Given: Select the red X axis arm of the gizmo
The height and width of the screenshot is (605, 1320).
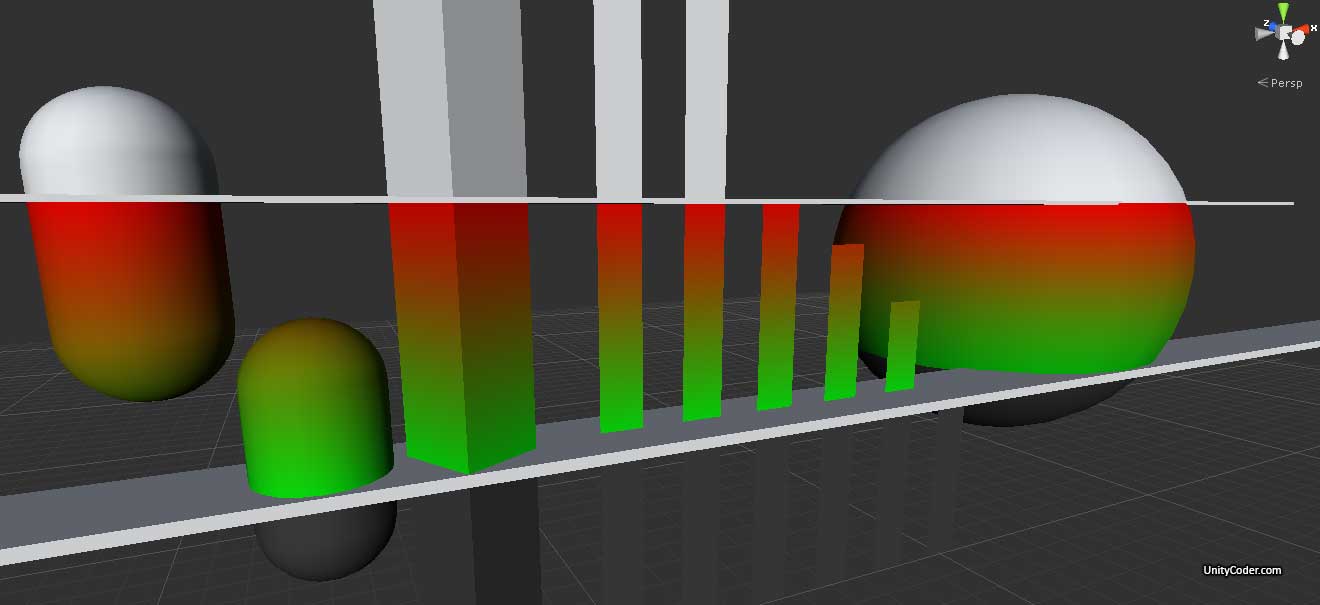Looking at the screenshot, I should (1303, 29).
